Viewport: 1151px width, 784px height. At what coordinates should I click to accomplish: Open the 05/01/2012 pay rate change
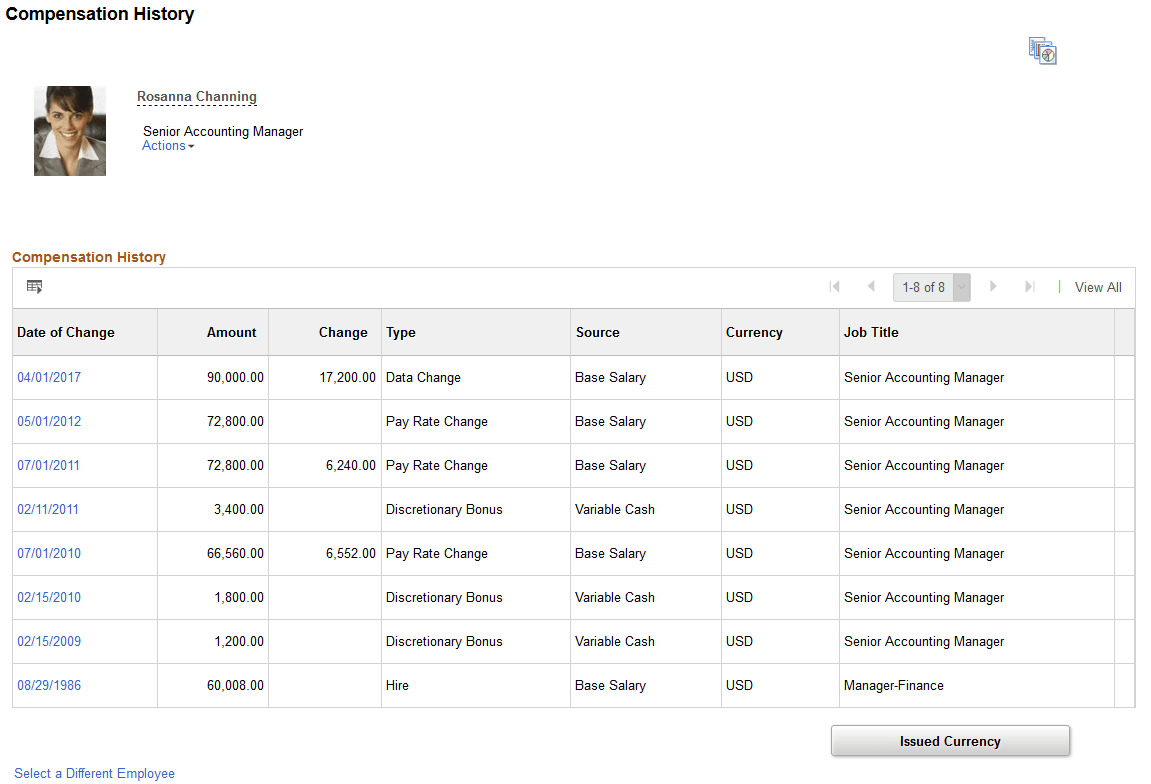[48, 421]
